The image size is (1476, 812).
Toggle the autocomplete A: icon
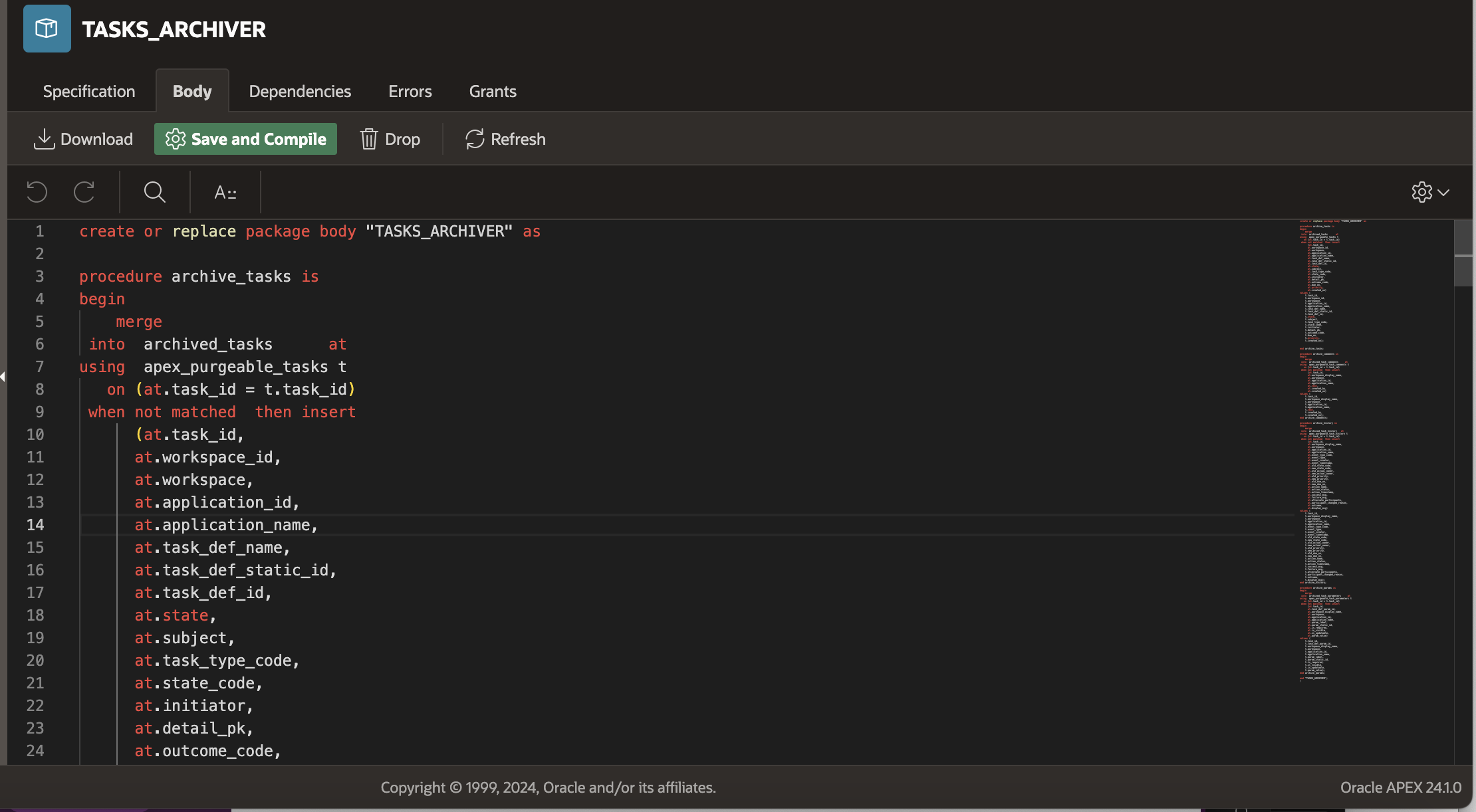tap(225, 193)
